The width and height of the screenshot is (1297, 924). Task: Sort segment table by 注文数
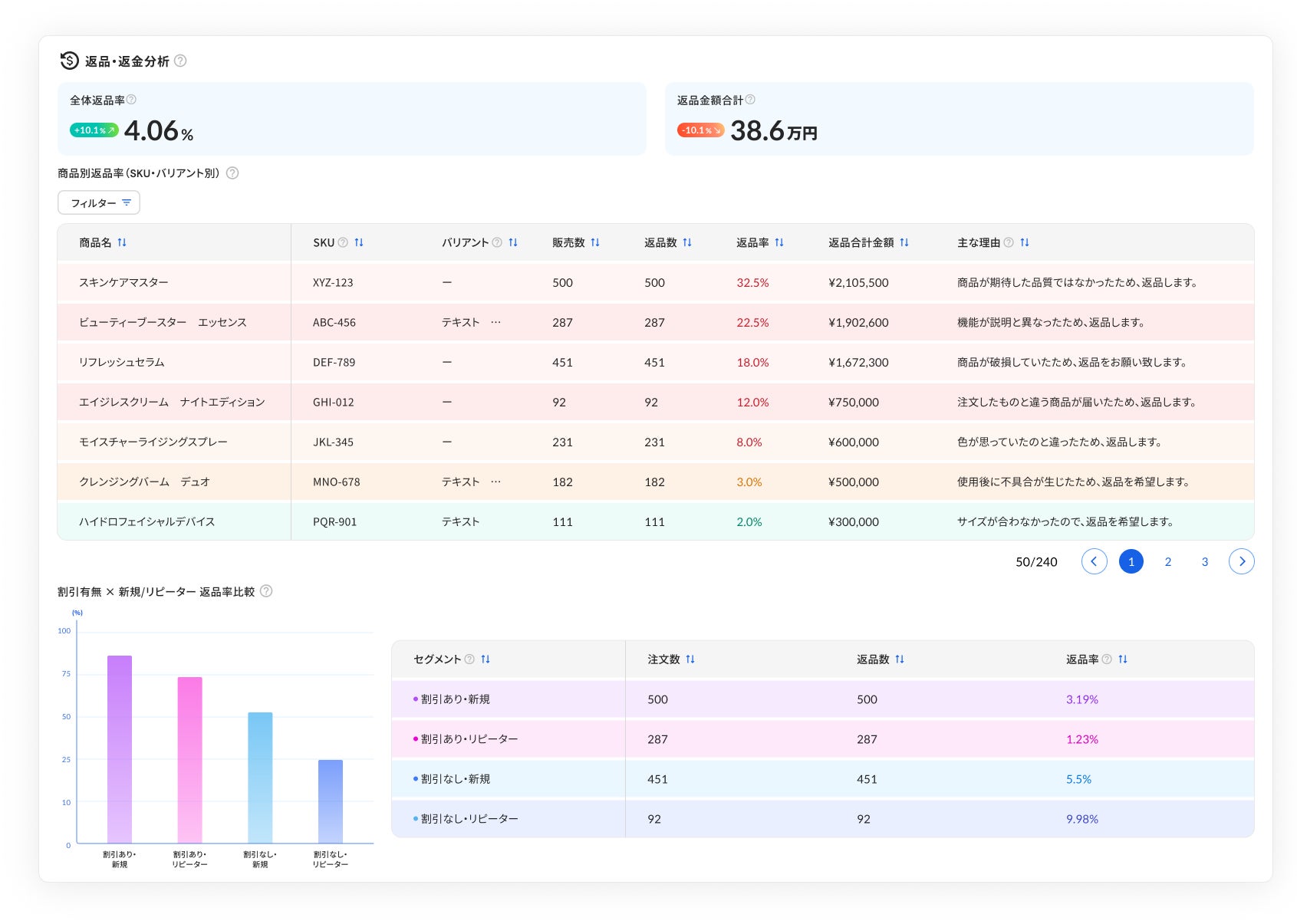pyautogui.click(x=690, y=659)
